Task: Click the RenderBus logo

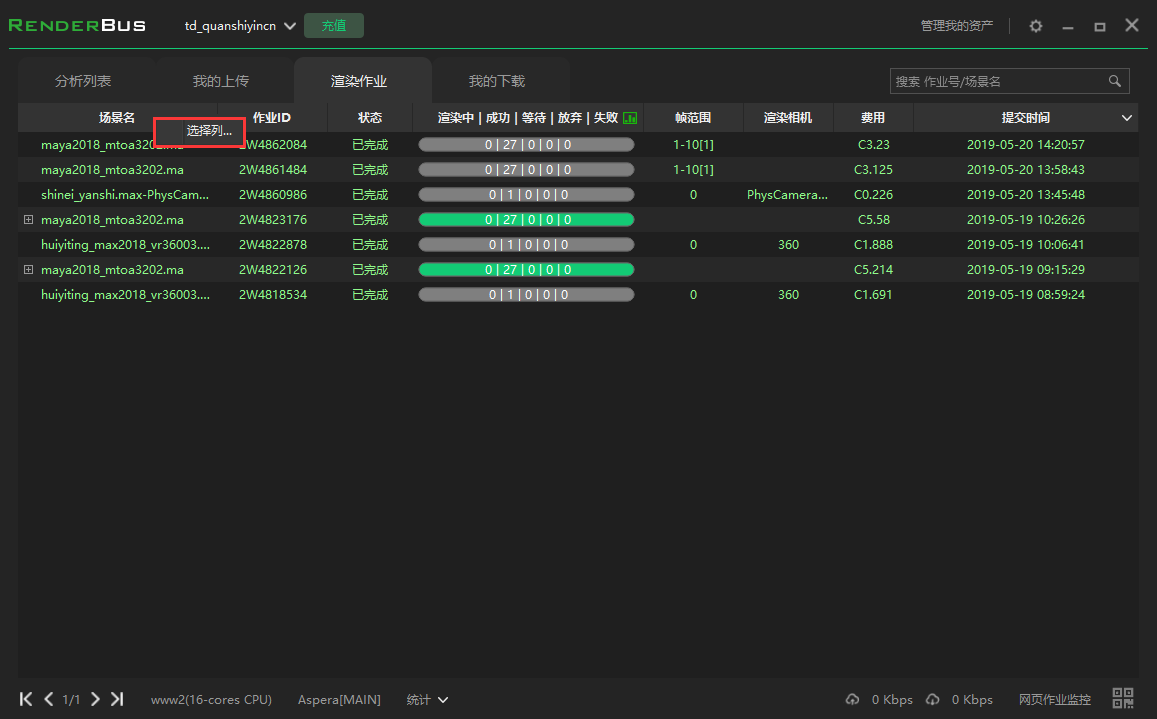Action: coord(77,26)
